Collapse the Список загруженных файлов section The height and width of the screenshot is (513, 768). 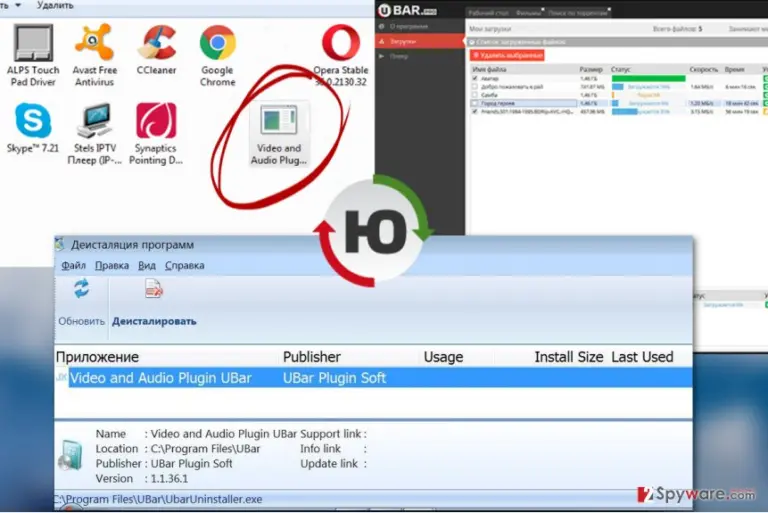(x=472, y=42)
